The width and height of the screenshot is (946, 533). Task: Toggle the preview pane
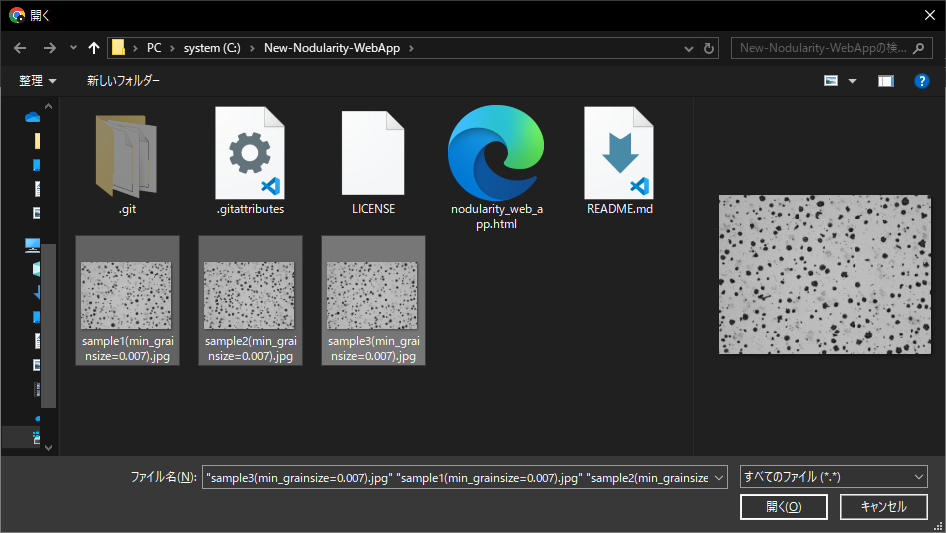tap(886, 81)
